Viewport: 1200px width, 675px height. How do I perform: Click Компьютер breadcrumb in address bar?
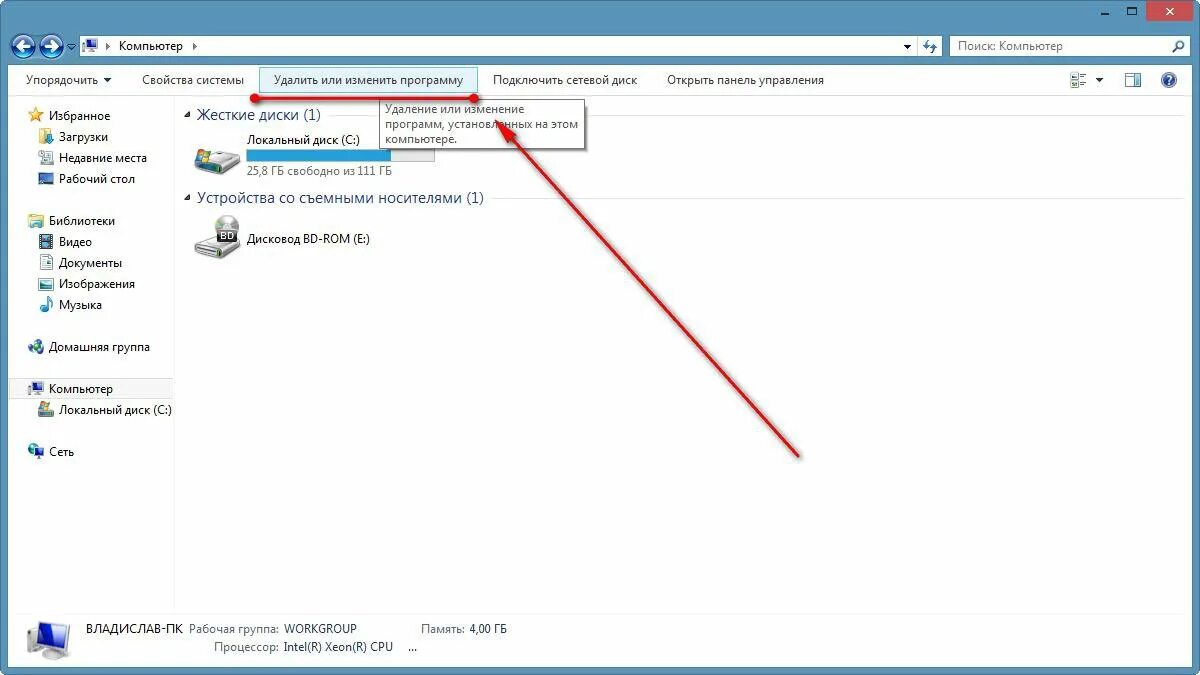(151, 46)
